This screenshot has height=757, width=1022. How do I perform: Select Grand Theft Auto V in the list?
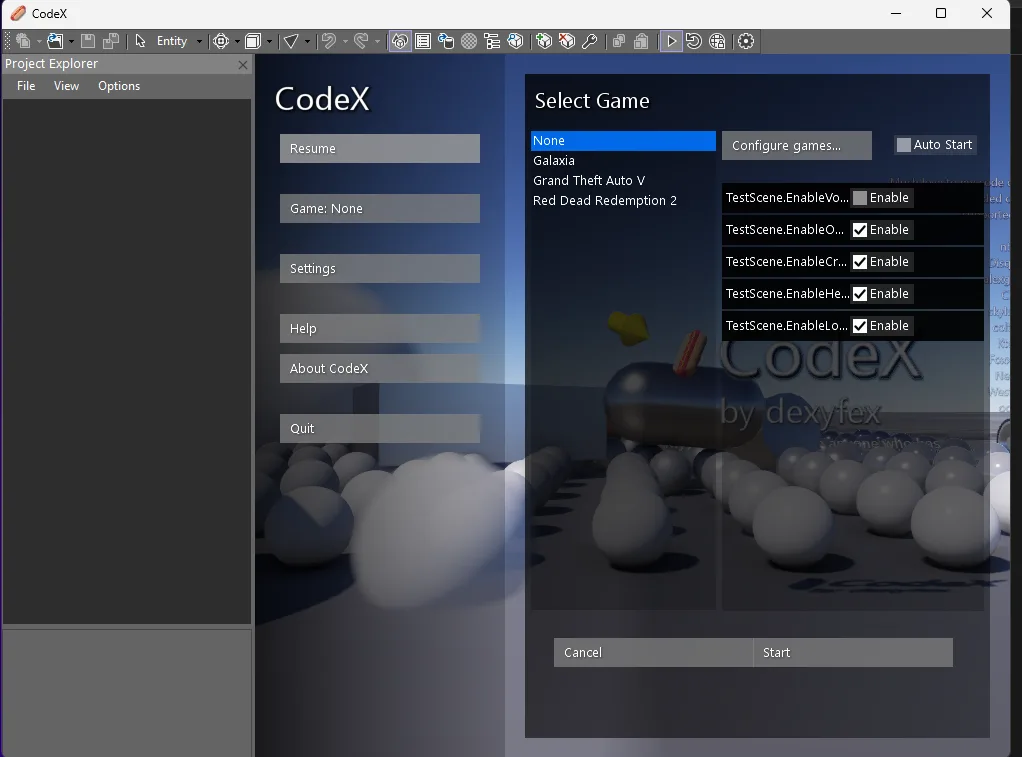tap(623, 181)
